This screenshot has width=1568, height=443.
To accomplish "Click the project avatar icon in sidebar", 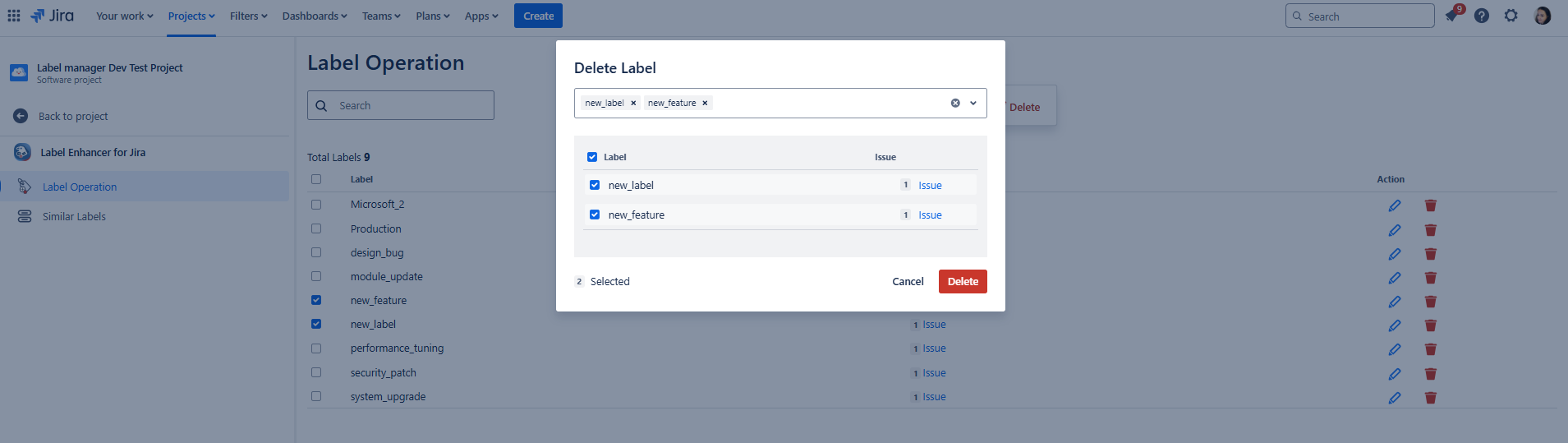I will (19, 73).
